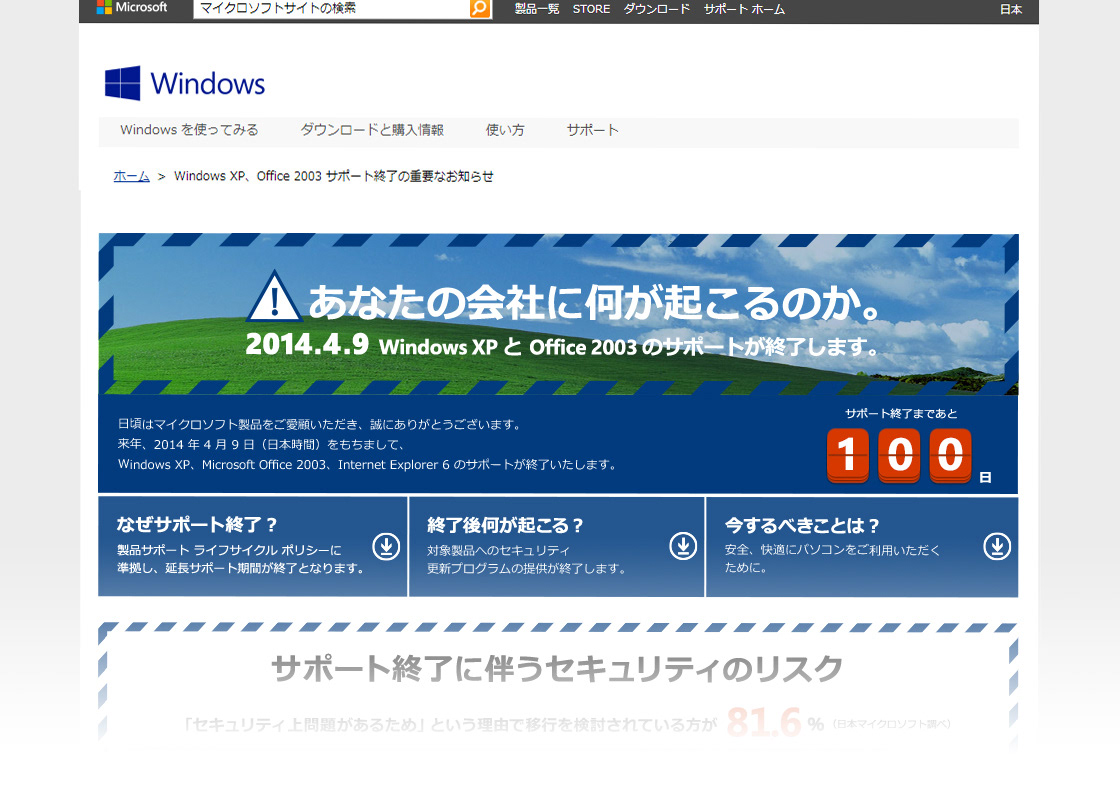Screen dimensions: 1120x785
Task: Select the Windows を使ってみる tab
Action: (x=189, y=130)
